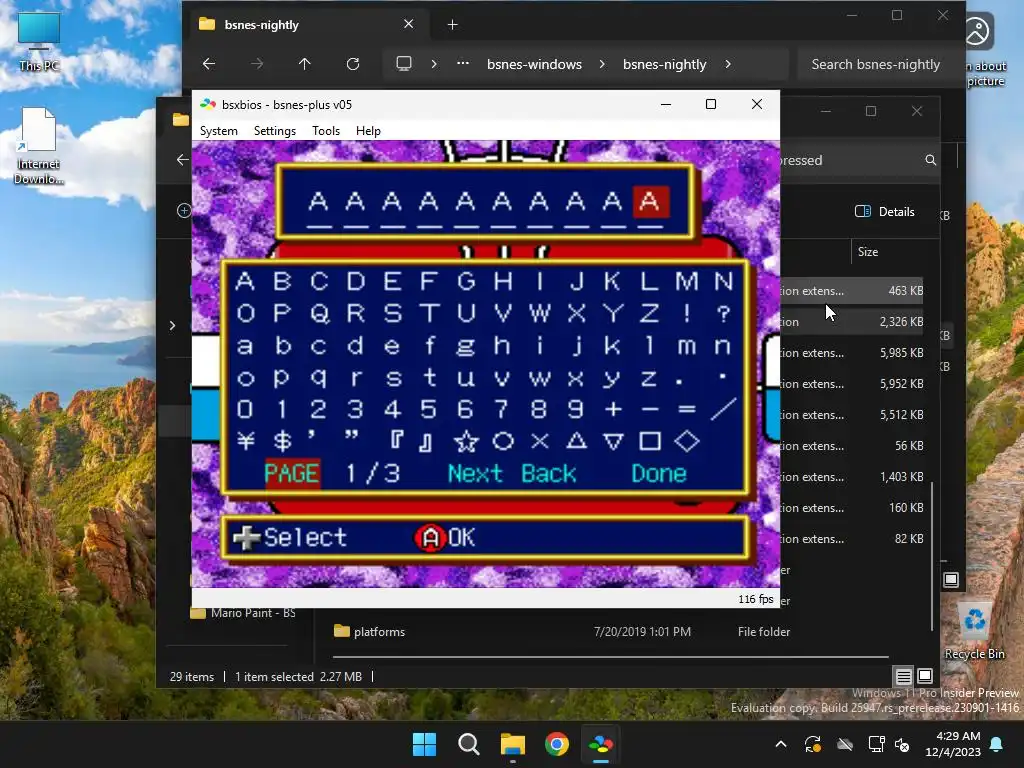Open the Tools menu in bsnes-plus
1024x768 pixels.
pos(326,131)
